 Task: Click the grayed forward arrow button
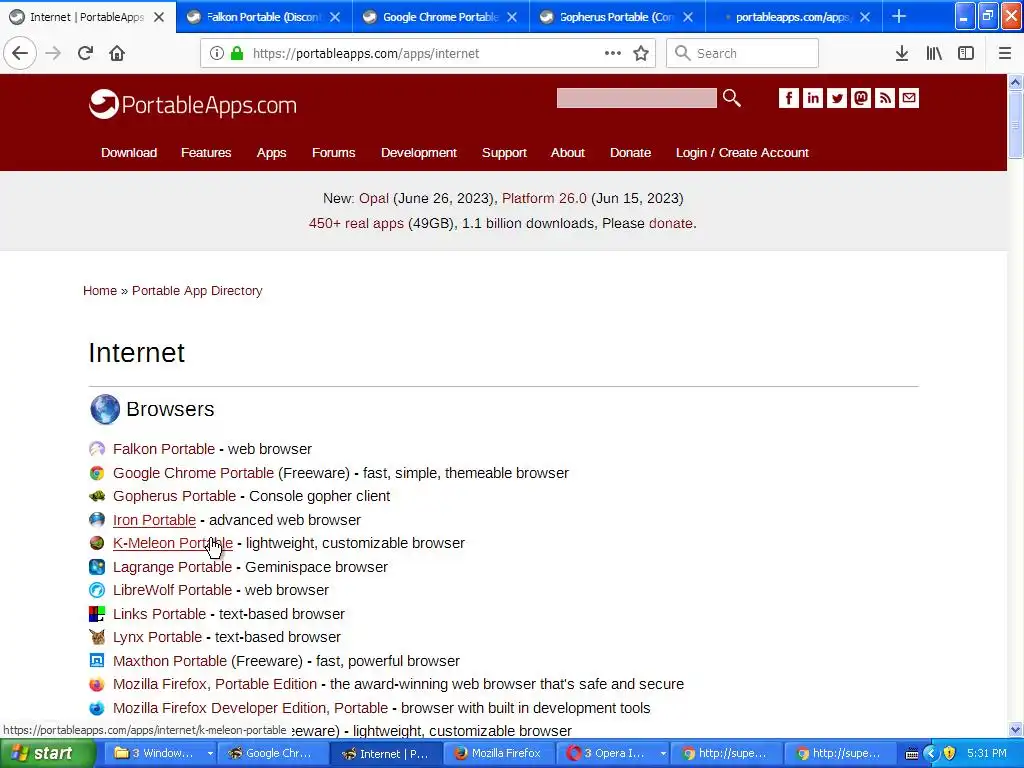53,53
